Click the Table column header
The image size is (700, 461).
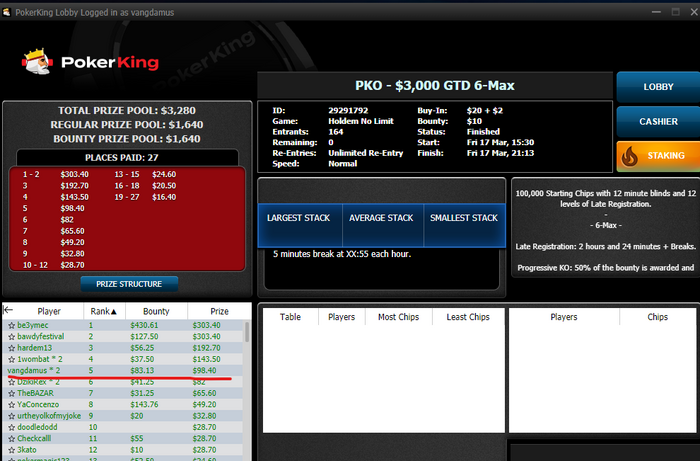tap(290, 317)
